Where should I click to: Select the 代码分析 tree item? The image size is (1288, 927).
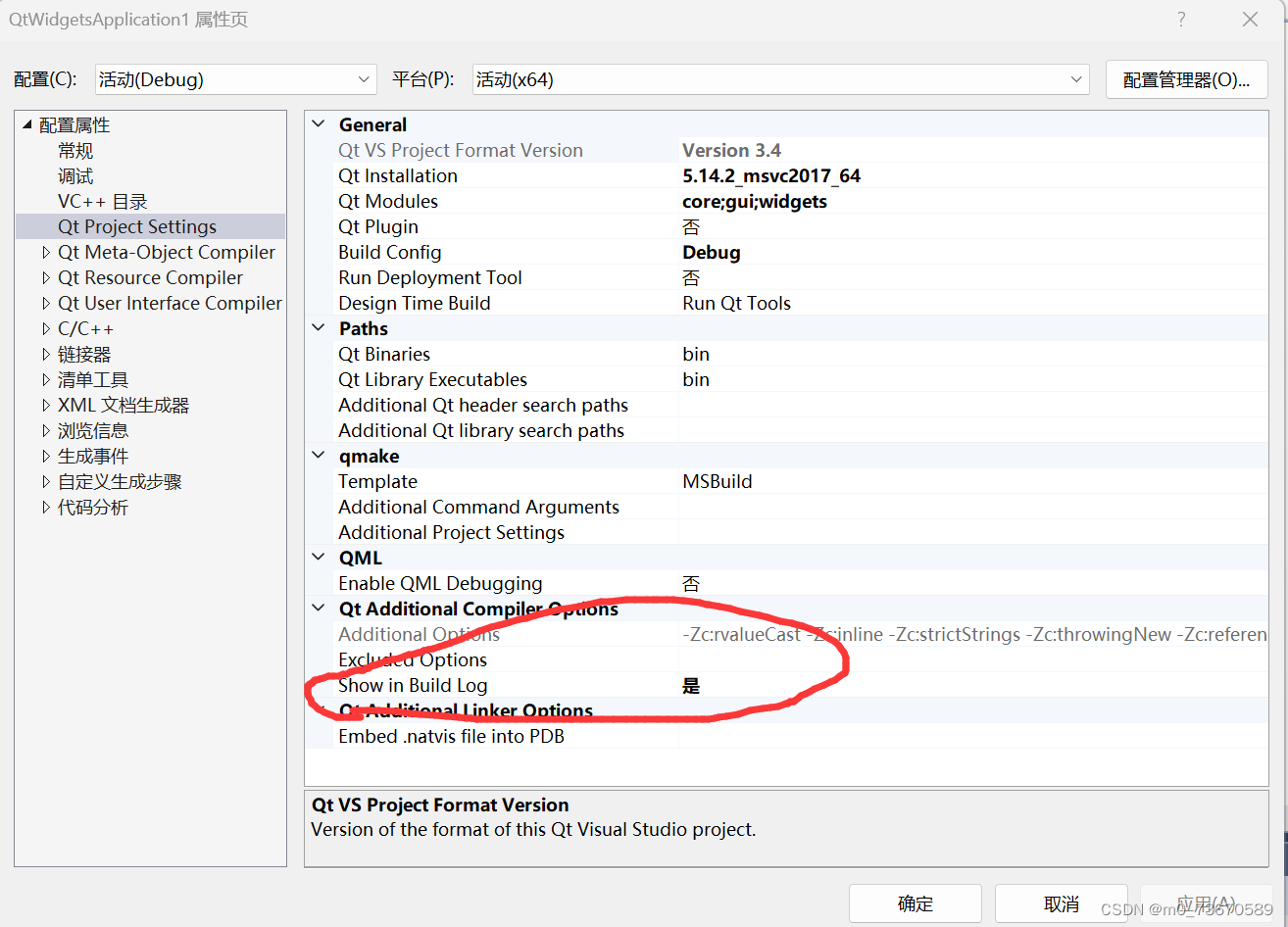tap(93, 507)
